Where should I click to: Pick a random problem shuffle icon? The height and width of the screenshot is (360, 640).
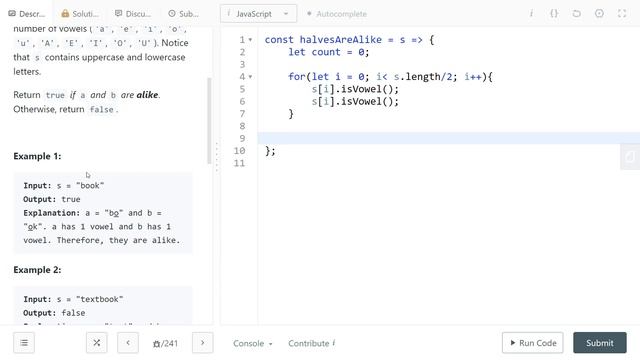pos(97,343)
